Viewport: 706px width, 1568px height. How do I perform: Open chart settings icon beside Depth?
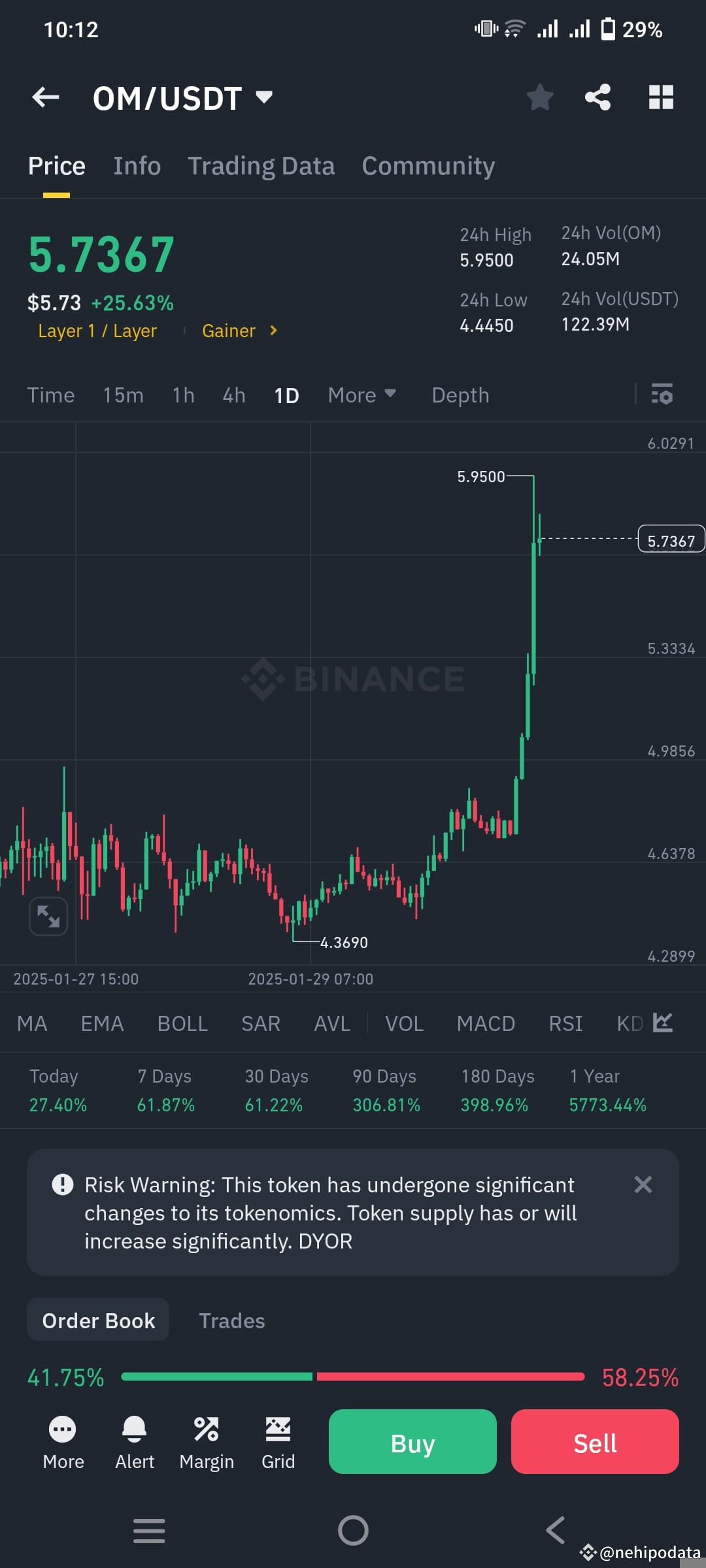point(662,395)
